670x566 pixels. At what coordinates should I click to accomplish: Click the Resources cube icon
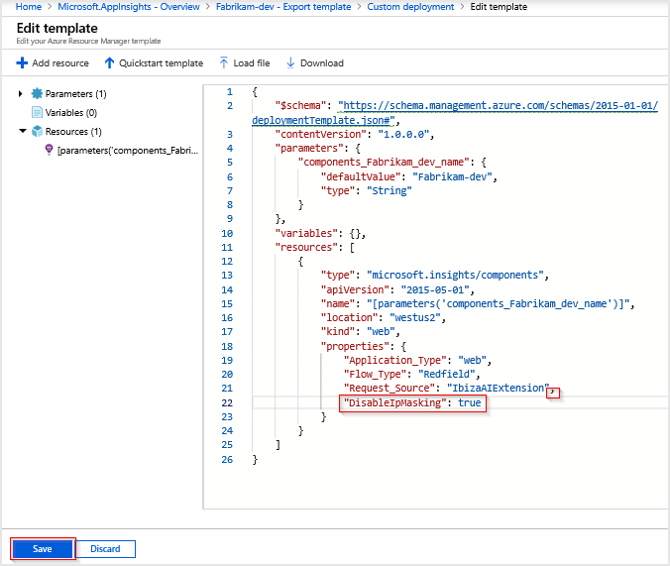pyautogui.click(x=37, y=131)
